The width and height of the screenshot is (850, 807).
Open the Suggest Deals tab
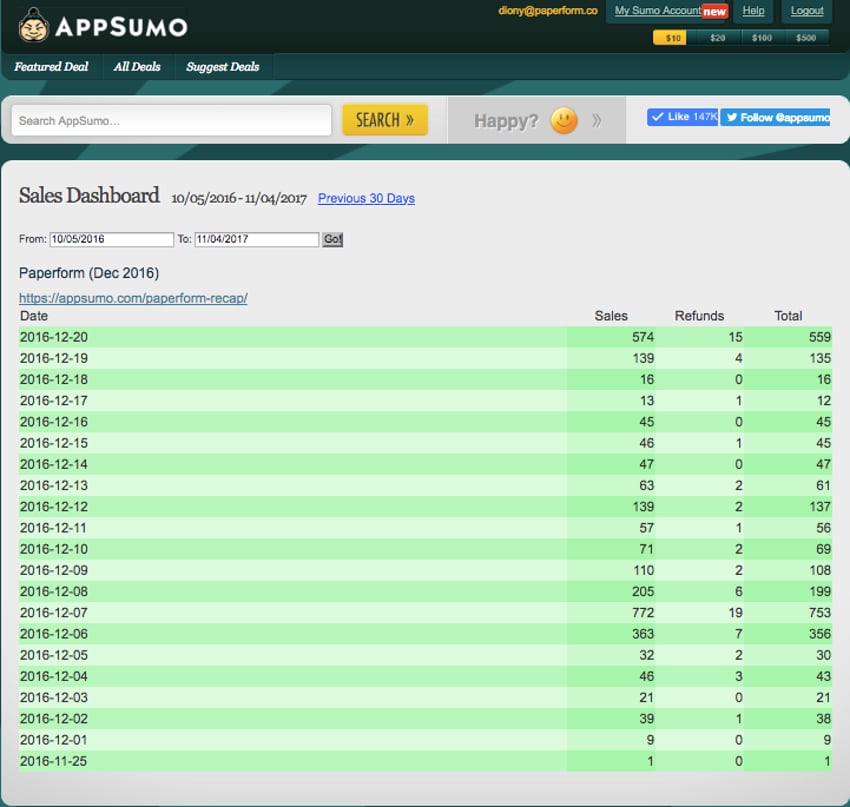pyautogui.click(x=222, y=67)
